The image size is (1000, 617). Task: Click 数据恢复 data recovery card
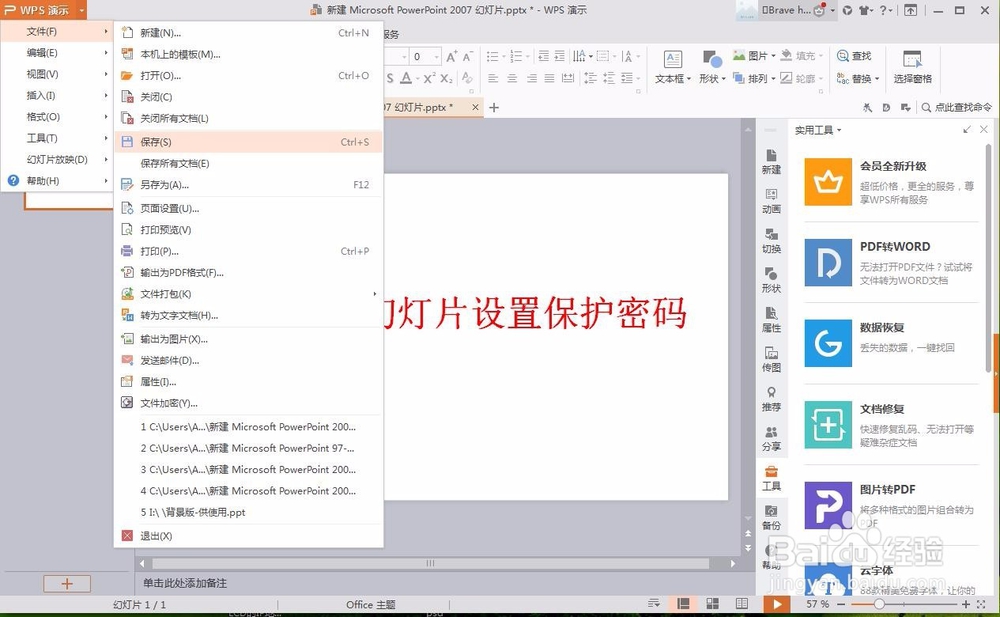(891, 343)
